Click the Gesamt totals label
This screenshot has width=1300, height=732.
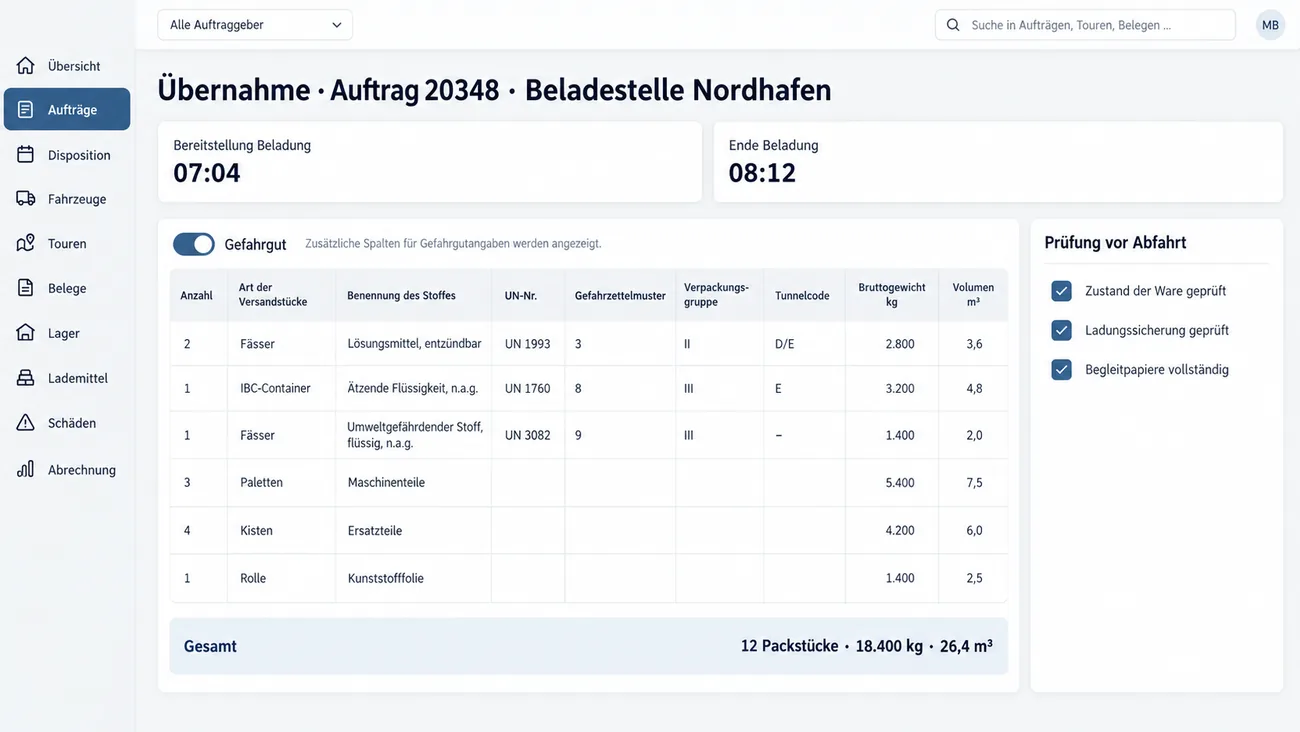click(x=210, y=646)
